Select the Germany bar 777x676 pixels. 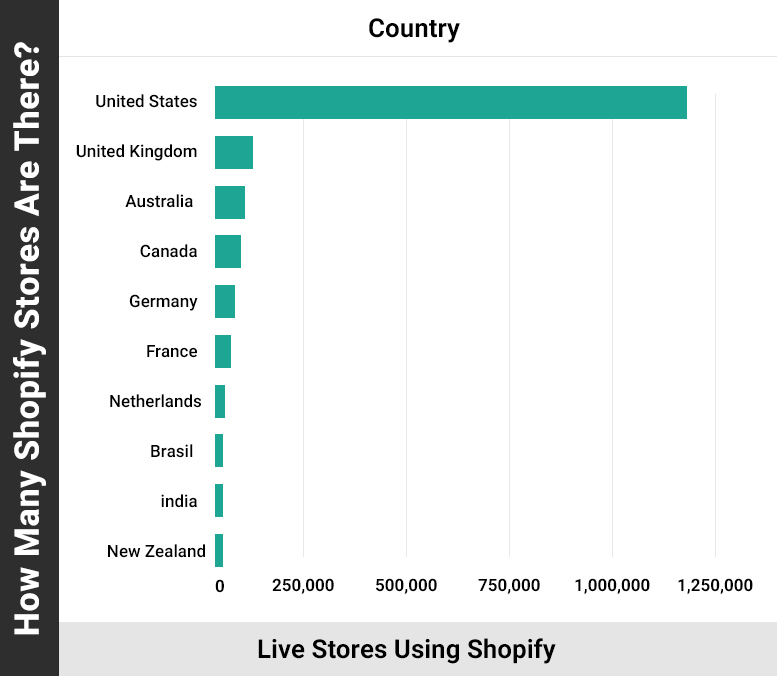(x=225, y=302)
